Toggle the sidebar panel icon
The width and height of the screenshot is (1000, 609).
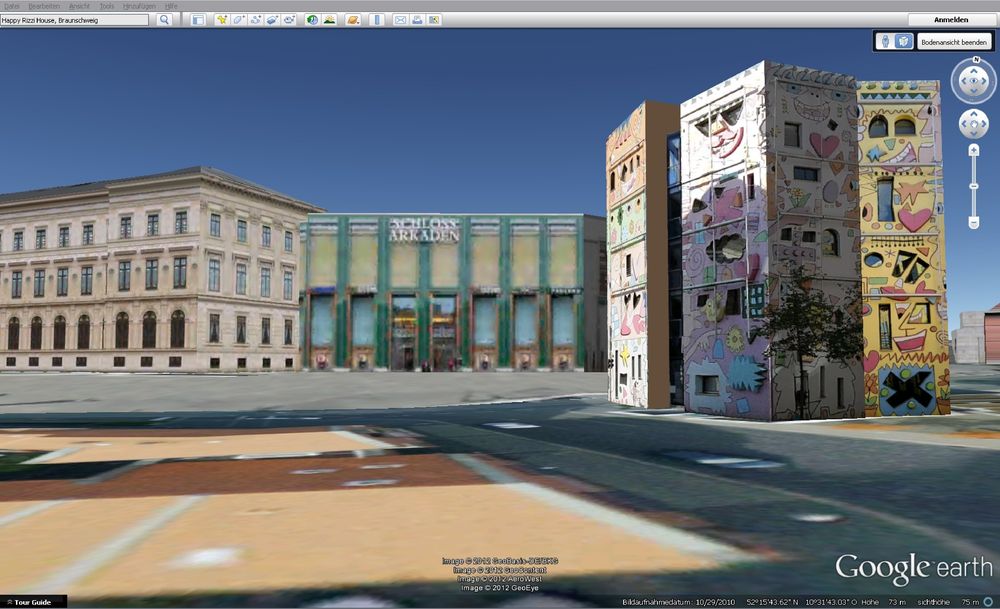click(x=198, y=20)
